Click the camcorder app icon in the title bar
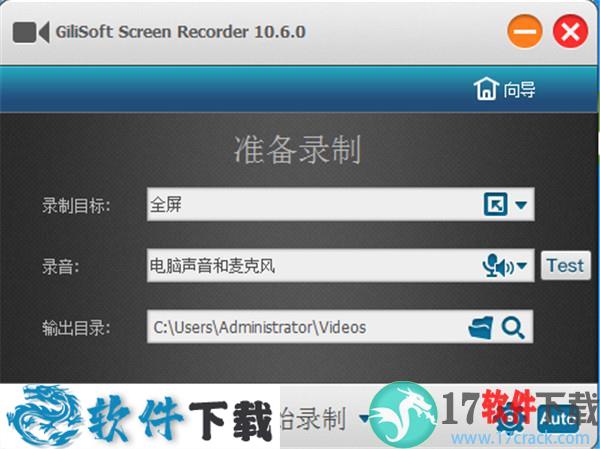Viewport: 600px width, 449px height. 31,32
